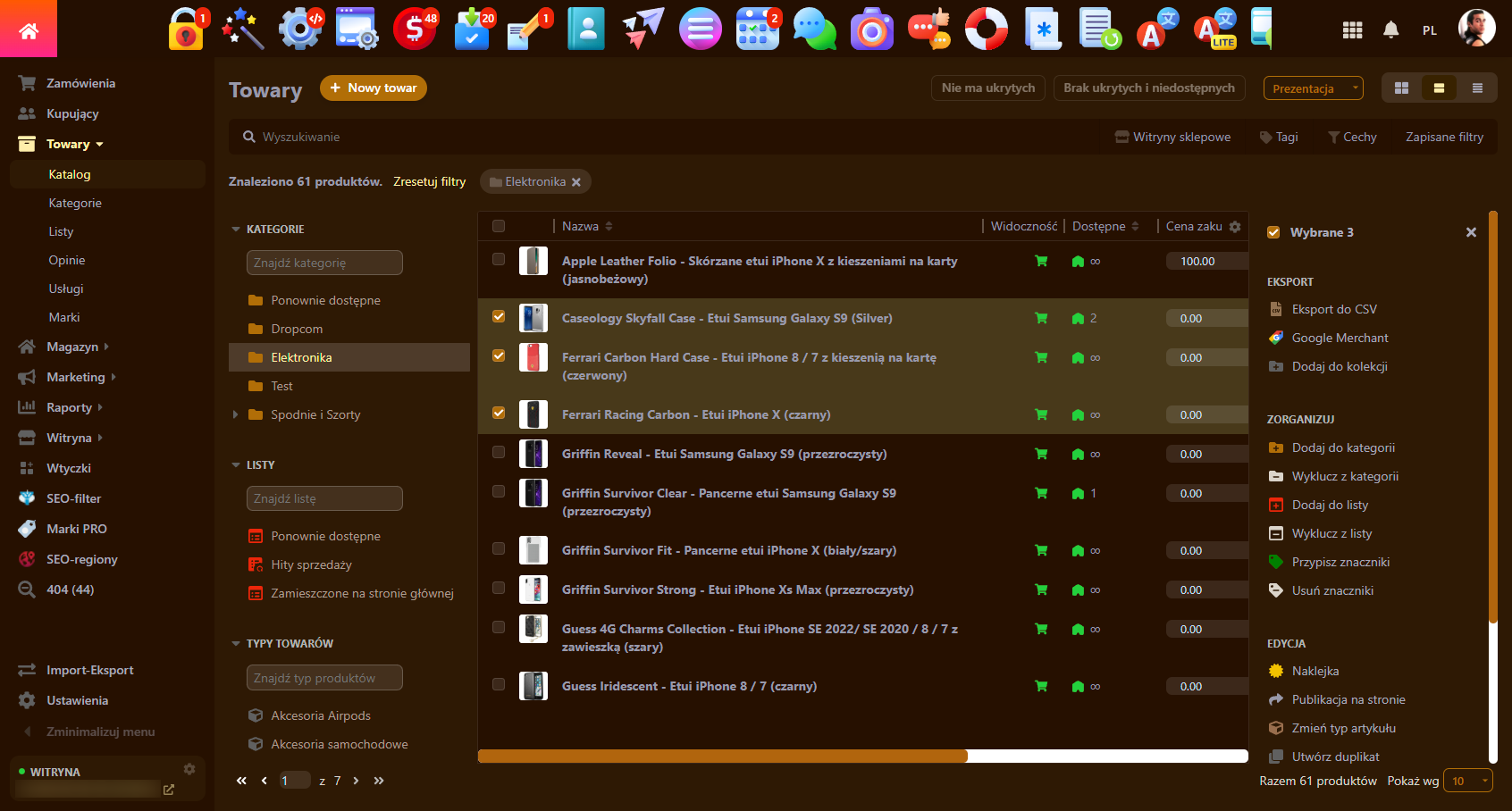Screen dimensions: 1512x811
Task: Go to last page of products
Action: coord(379,781)
